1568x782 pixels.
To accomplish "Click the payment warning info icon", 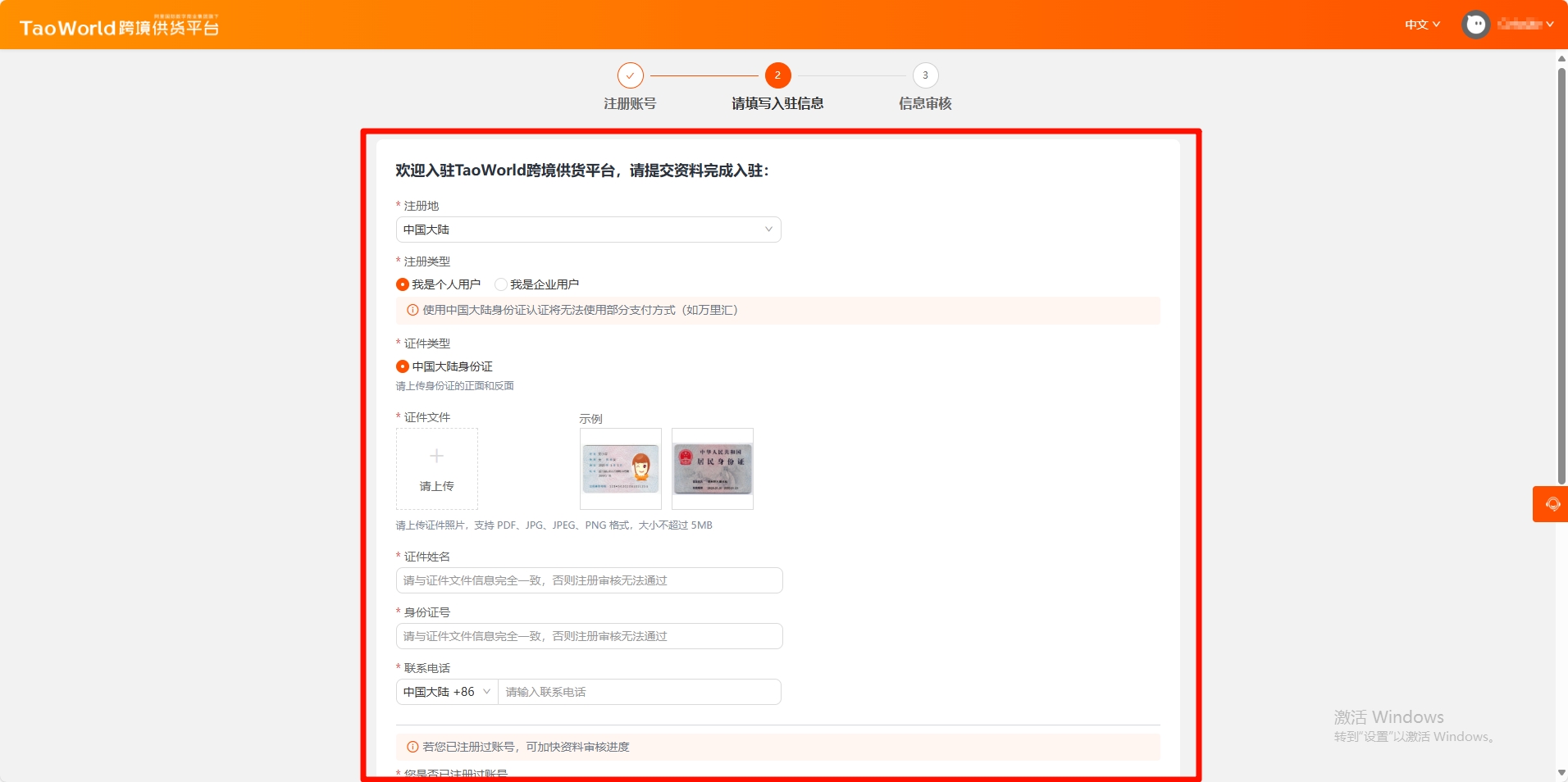I will point(413,311).
